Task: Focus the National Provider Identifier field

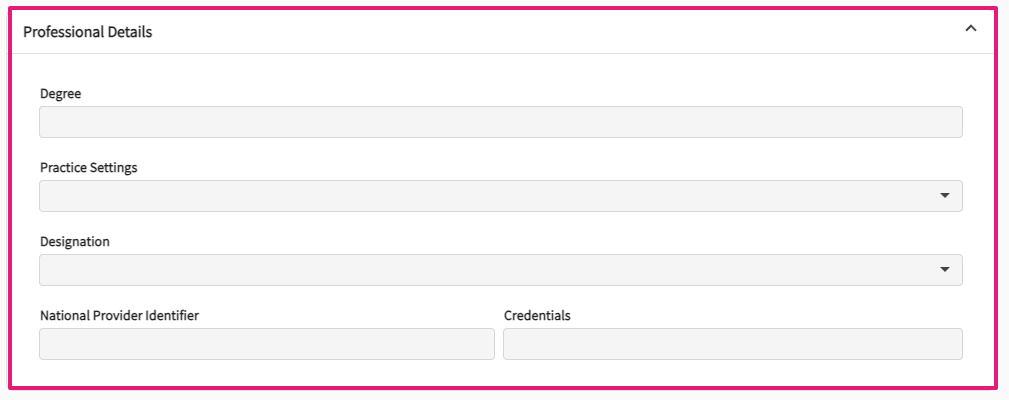Action: click(266, 344)
